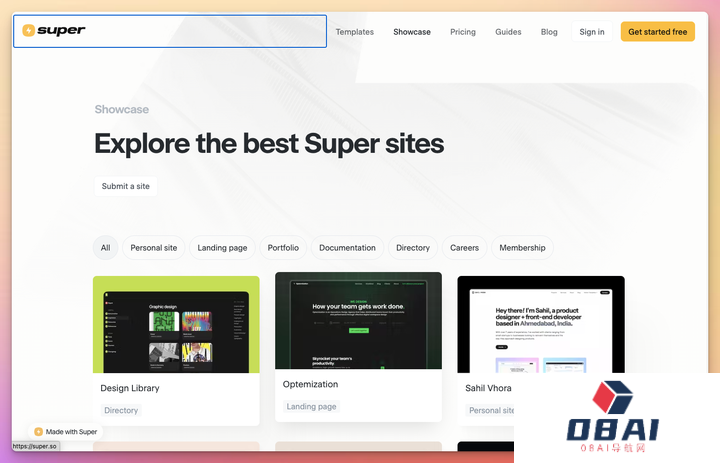Select the Directory filter chip above the cards
Viewport: 720px width, 463px height.
pos(413,248)
